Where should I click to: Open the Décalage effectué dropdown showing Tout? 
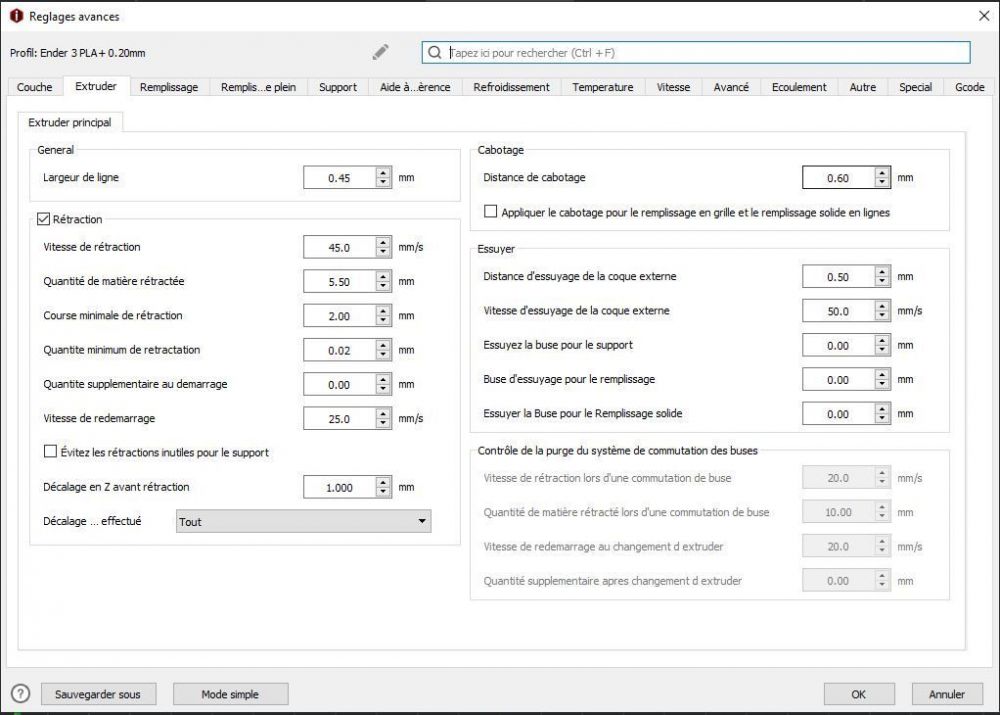(x=304, y=521)
